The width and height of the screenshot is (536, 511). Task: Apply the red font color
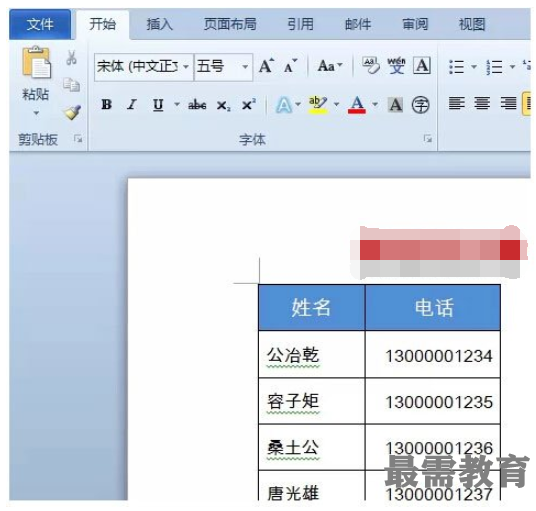(x=357, y=105)
